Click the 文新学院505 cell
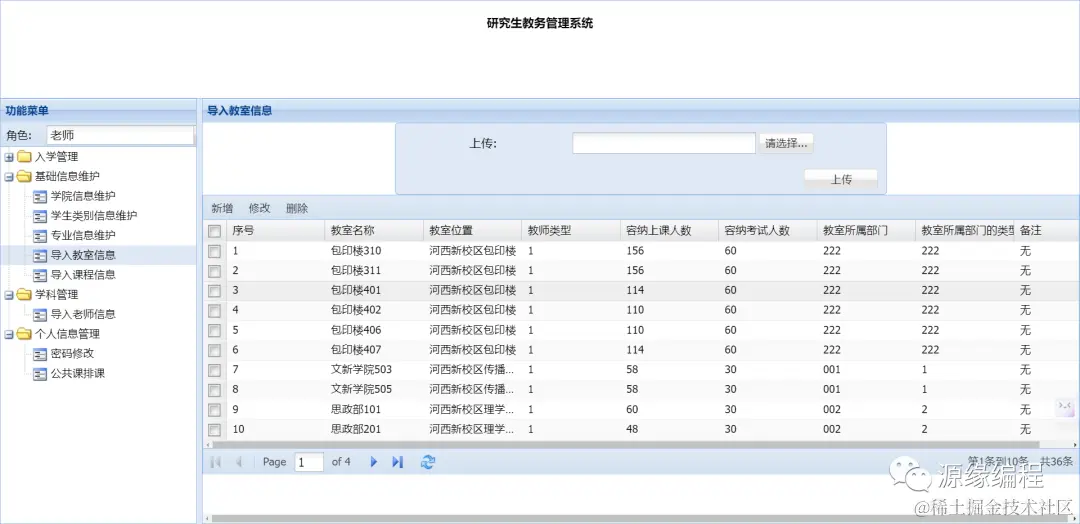The height and width of the screenshot is (524, 1080). tap(374, 390)
